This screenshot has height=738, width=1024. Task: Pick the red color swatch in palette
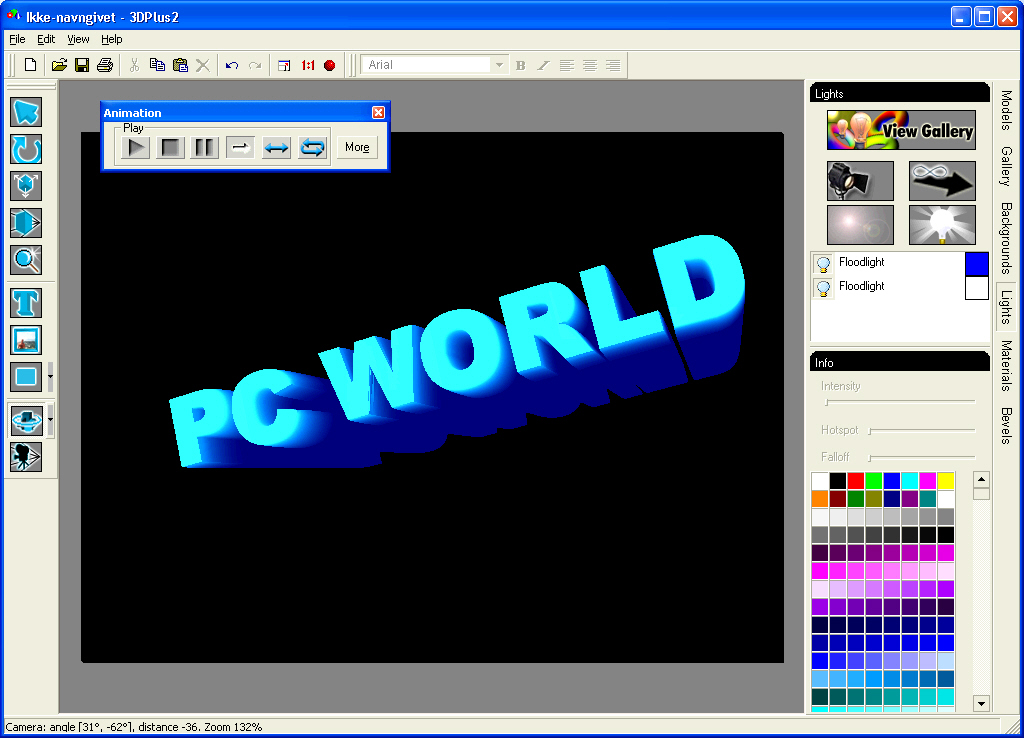tap(855, 481)
